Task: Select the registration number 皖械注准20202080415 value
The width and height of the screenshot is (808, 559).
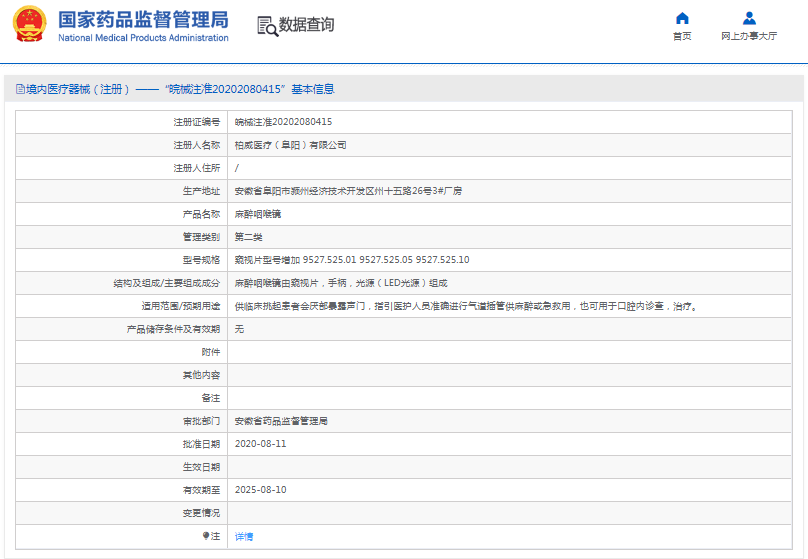Action: (x=283, y=122)
